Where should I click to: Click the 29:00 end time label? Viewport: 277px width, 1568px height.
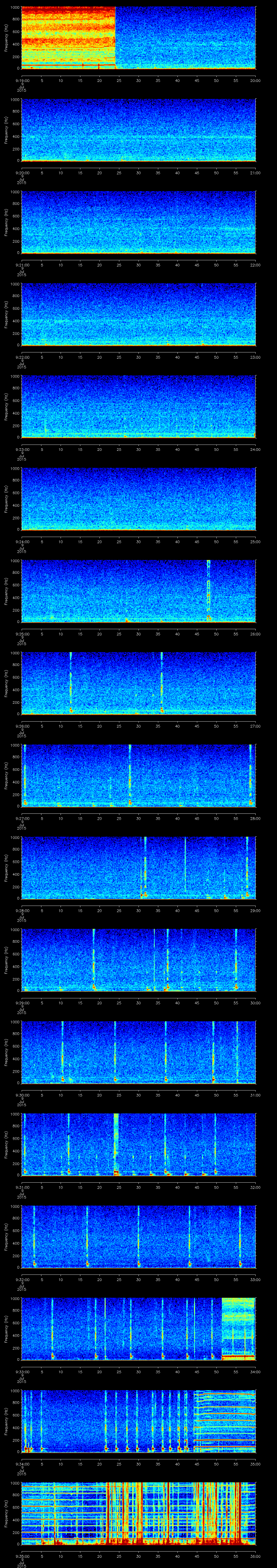tap(255, 910)
